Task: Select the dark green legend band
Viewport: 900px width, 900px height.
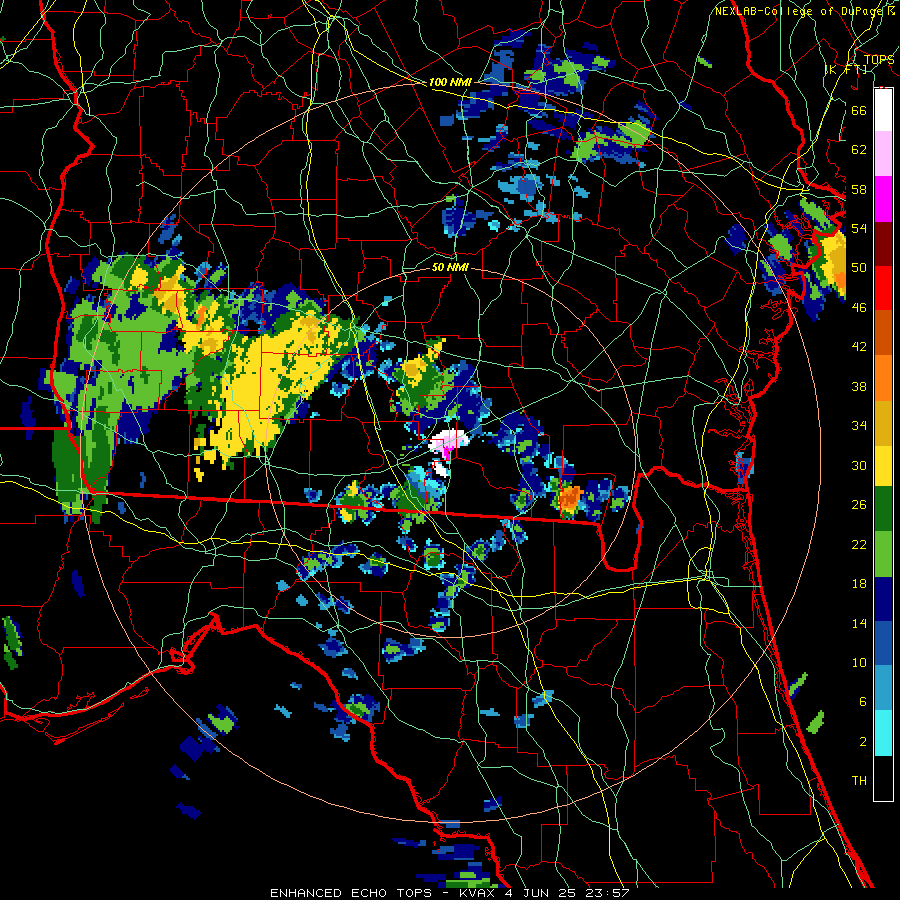Action: 883,509
